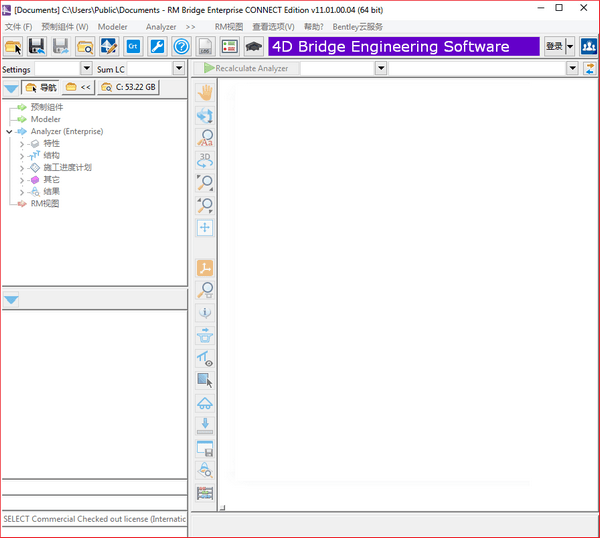Image resolution: width=600 pixels, height=538 pixels.
Task: Click the fit-all move arrows icon
Action: [x=205, y=227]
